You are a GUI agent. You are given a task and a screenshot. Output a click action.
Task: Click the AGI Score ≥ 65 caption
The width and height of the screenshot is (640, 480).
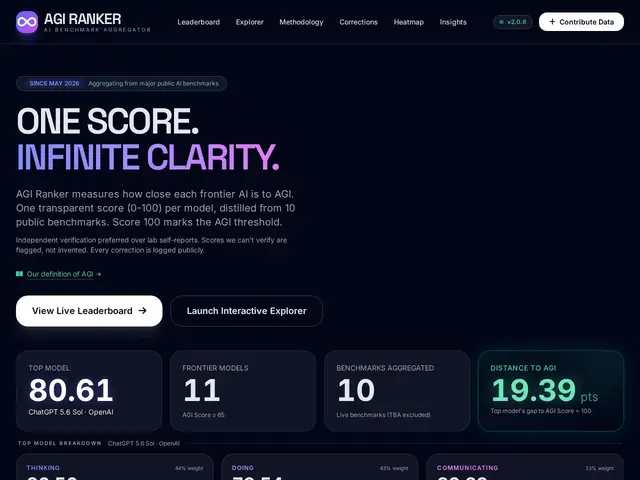point(203,415)
